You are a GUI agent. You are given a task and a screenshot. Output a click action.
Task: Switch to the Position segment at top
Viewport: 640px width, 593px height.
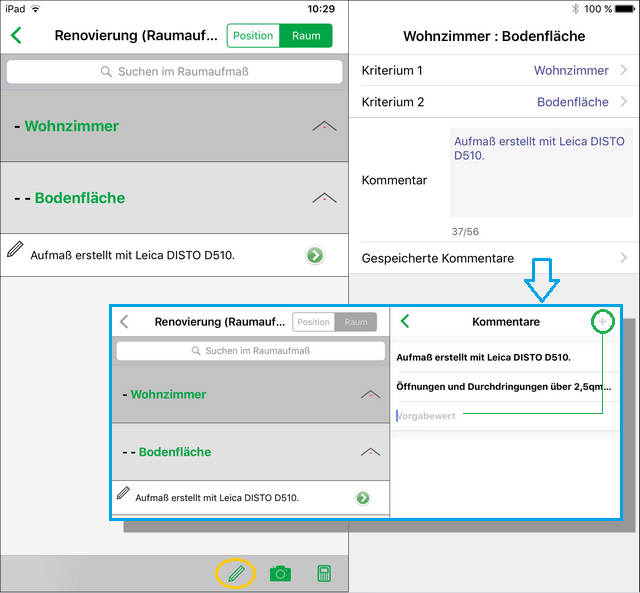[253, 36]
